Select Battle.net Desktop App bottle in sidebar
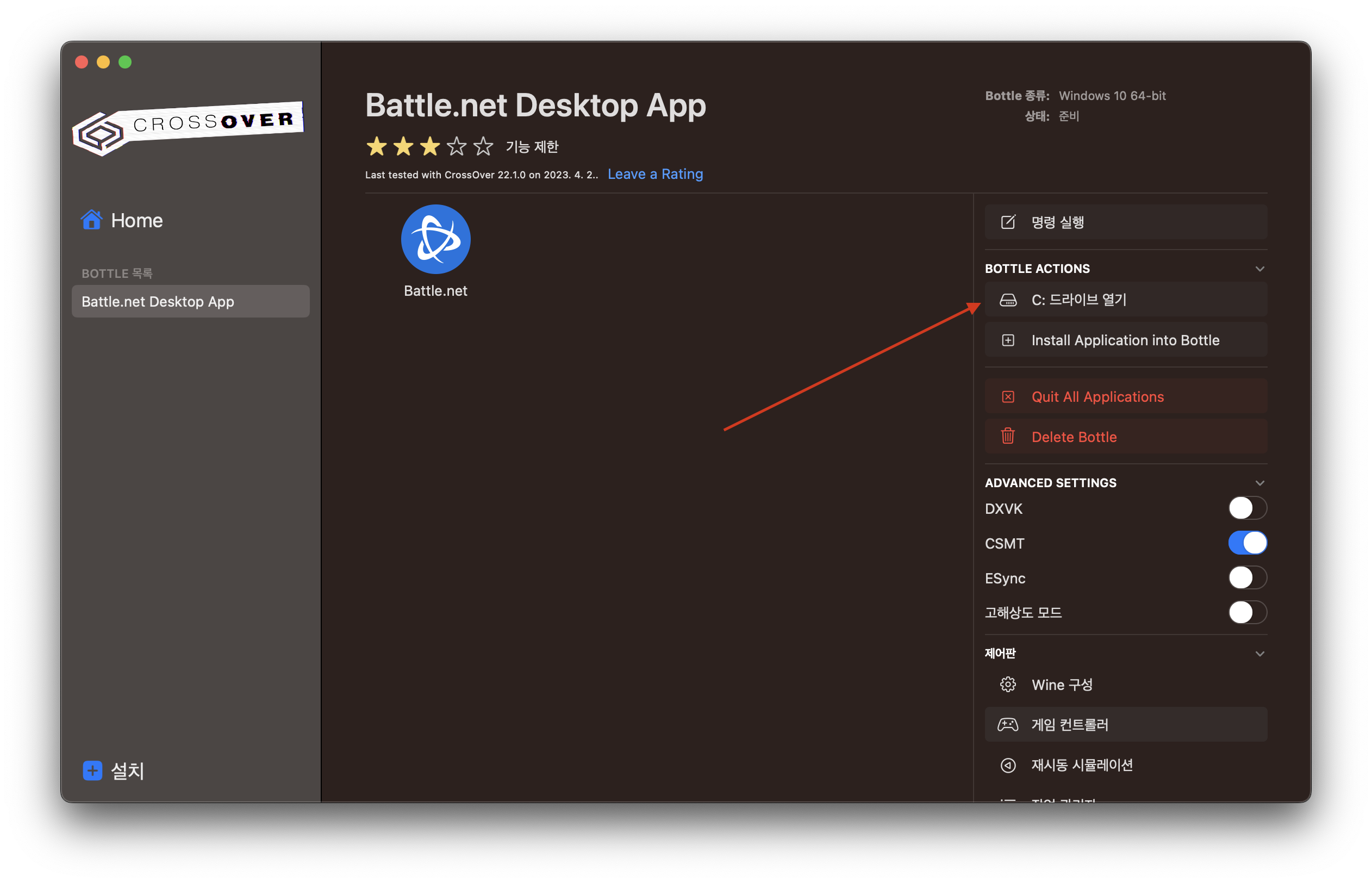This screenshot has width=1372, height=883. click(x=190, y=302)
